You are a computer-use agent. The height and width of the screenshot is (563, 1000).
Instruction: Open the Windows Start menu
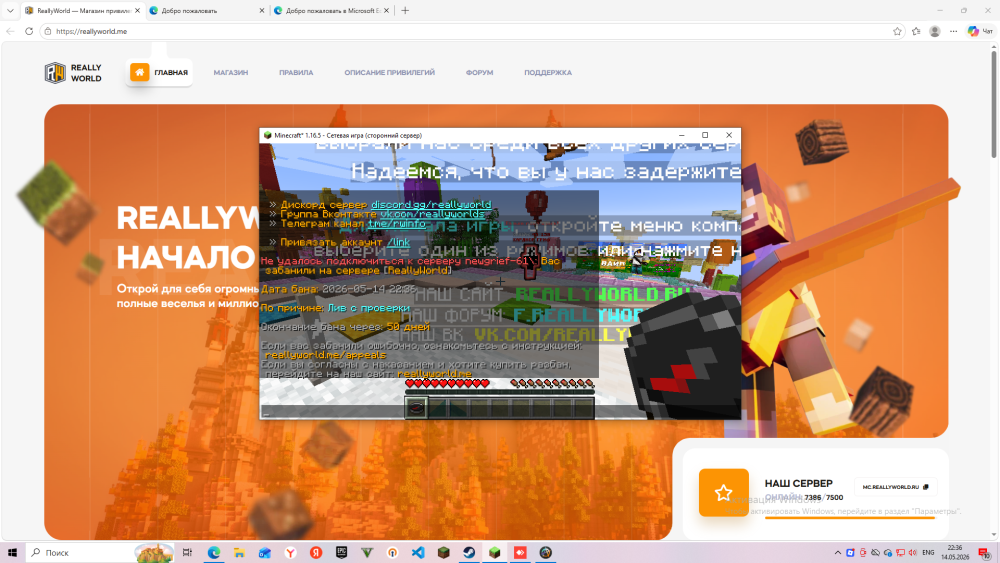(11, 553)
